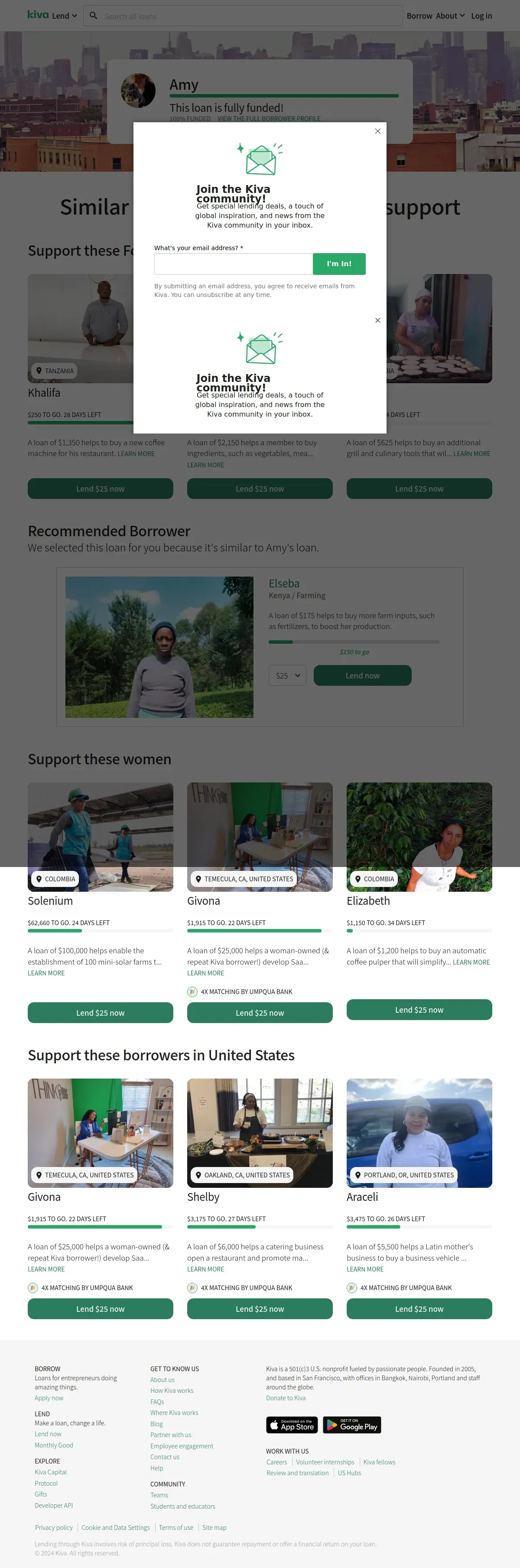This screenshot has width=520, height=1568.
Task: Click the email address input field
Action: tap(234, 264)
